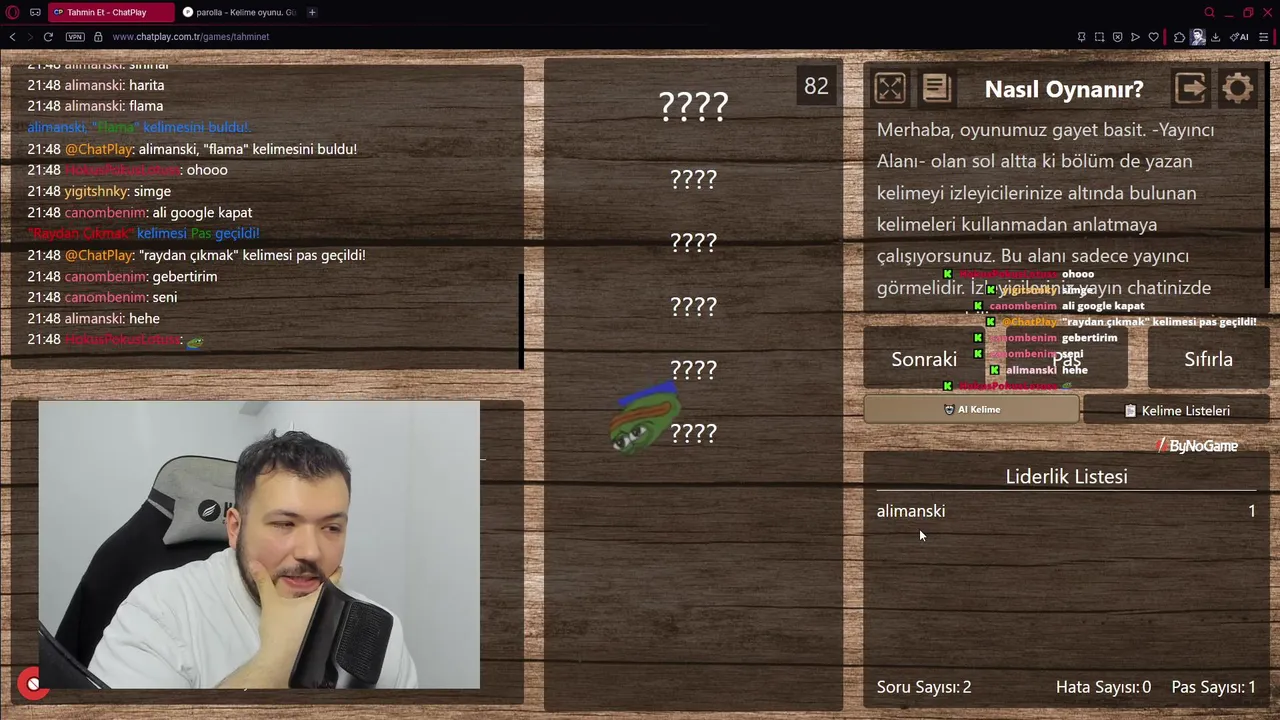
Task: Select the AI Kelime option
Action: [x=971, y=409]
